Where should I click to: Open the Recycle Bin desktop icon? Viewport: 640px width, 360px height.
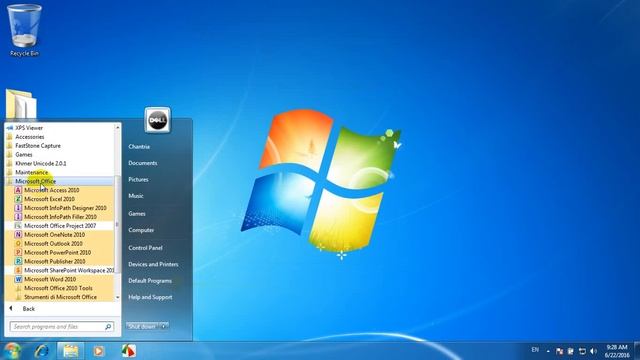(x=24, y=30)
